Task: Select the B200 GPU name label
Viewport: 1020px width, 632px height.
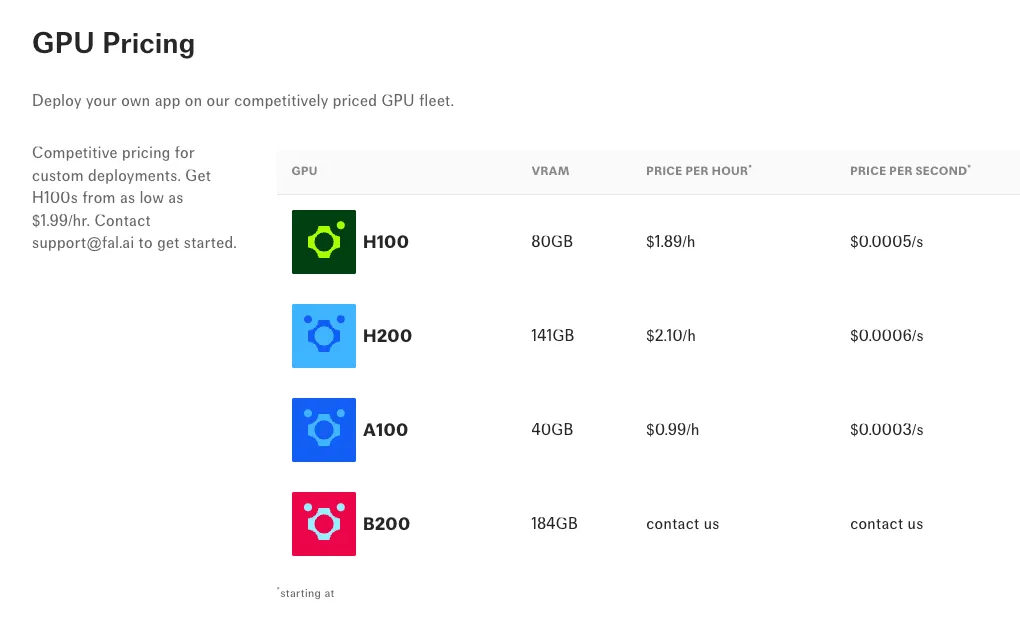Action: click(x=386, y=524)
